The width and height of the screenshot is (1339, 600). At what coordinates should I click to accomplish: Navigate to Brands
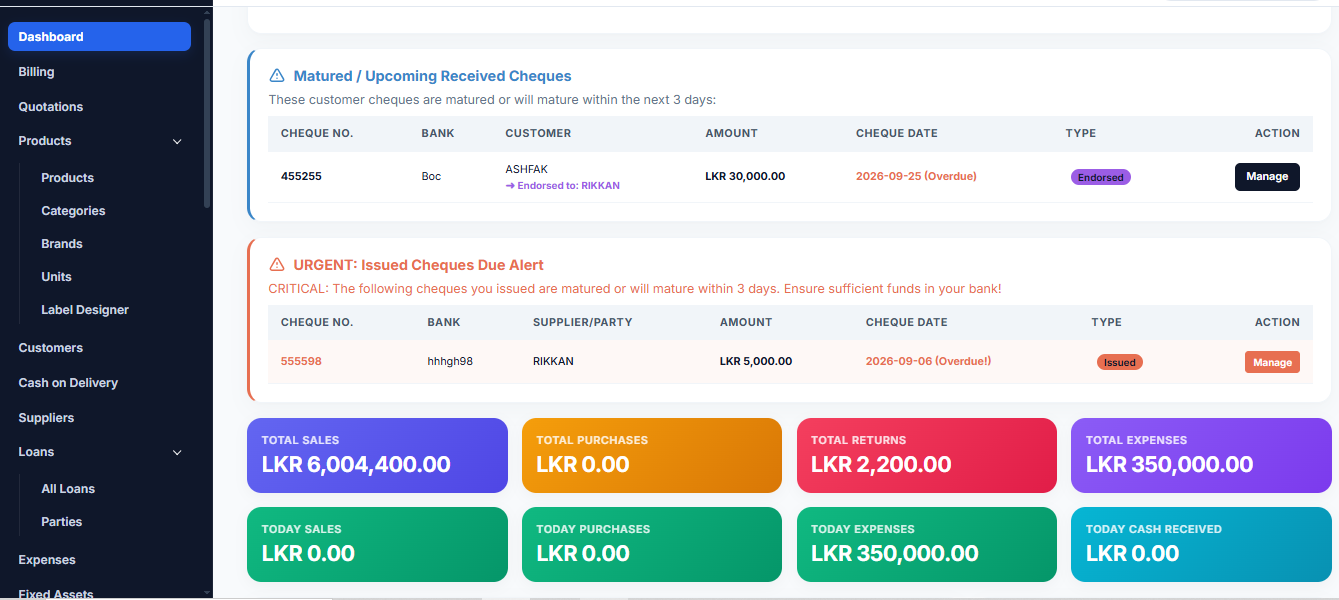point(62,244)
